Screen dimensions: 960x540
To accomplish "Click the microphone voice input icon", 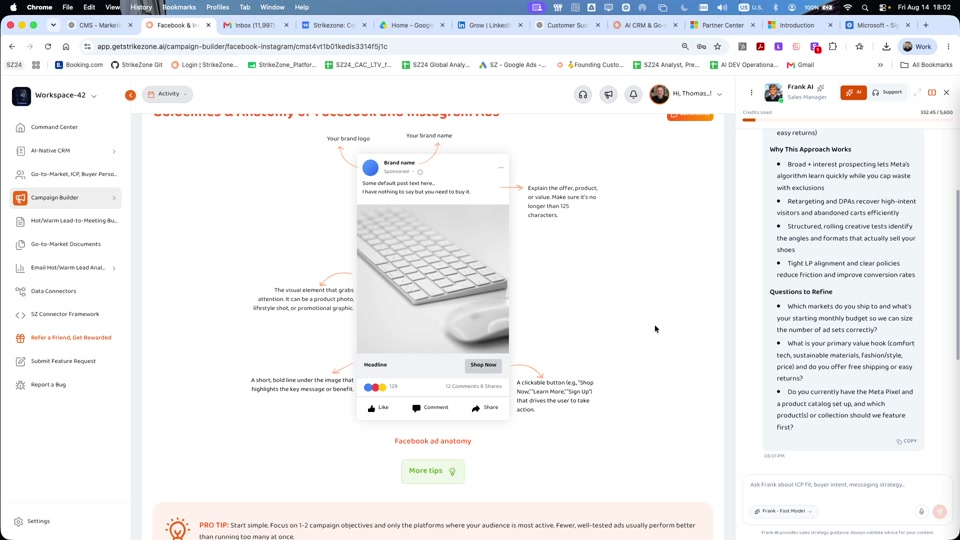I will tap(921, 512).
